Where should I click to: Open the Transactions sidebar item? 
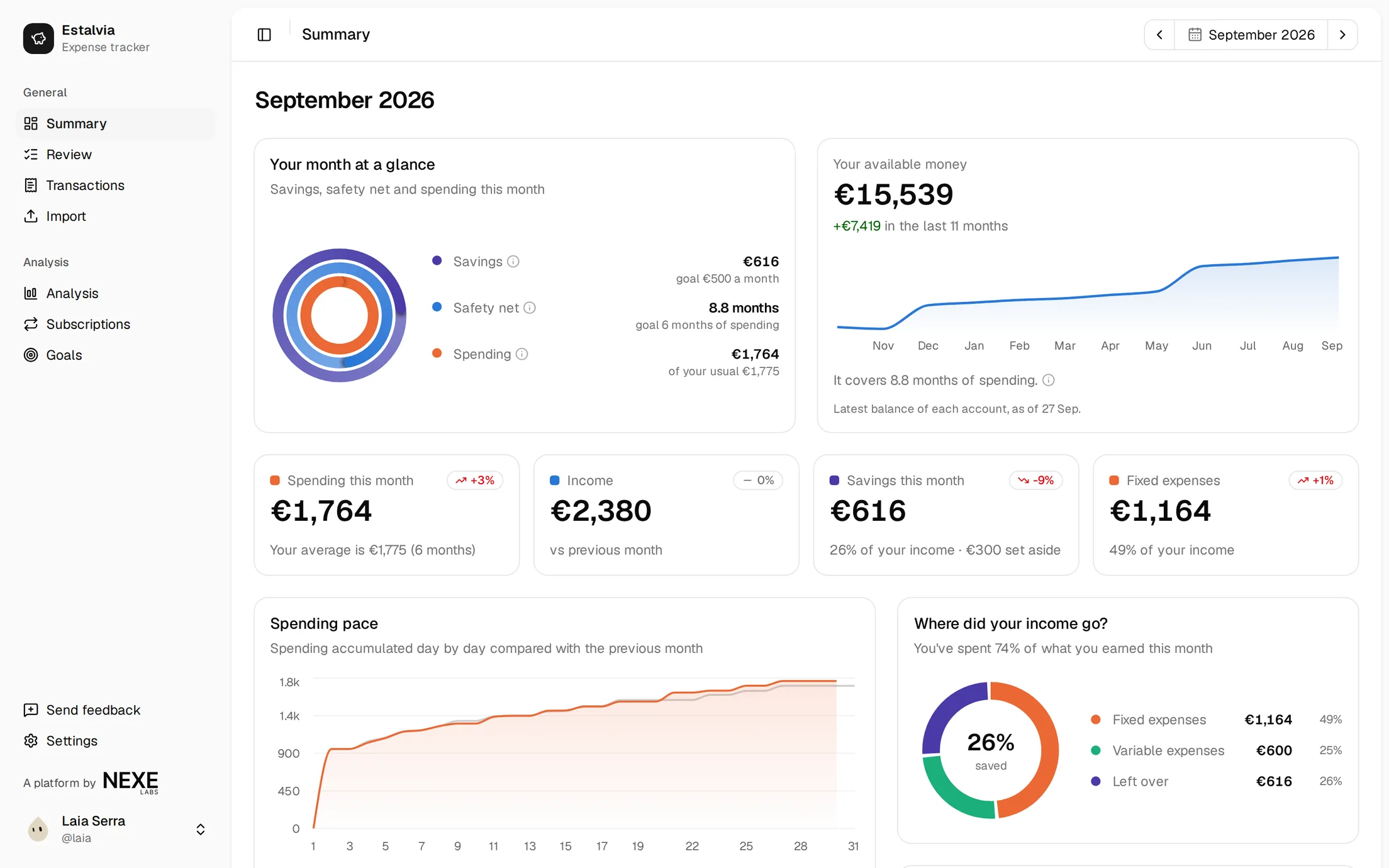tap(116, 185)
